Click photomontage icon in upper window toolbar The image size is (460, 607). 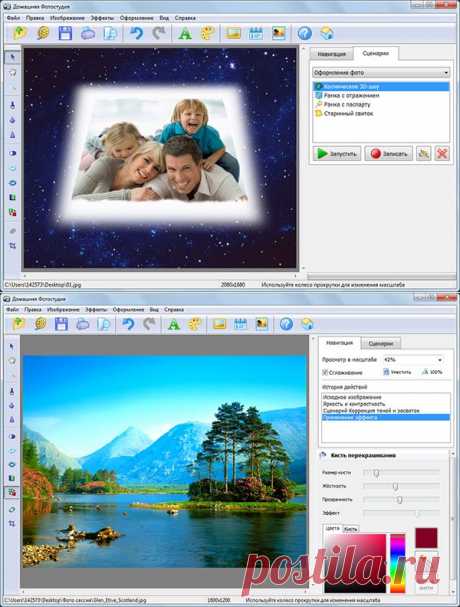click(x=278, y=33)
